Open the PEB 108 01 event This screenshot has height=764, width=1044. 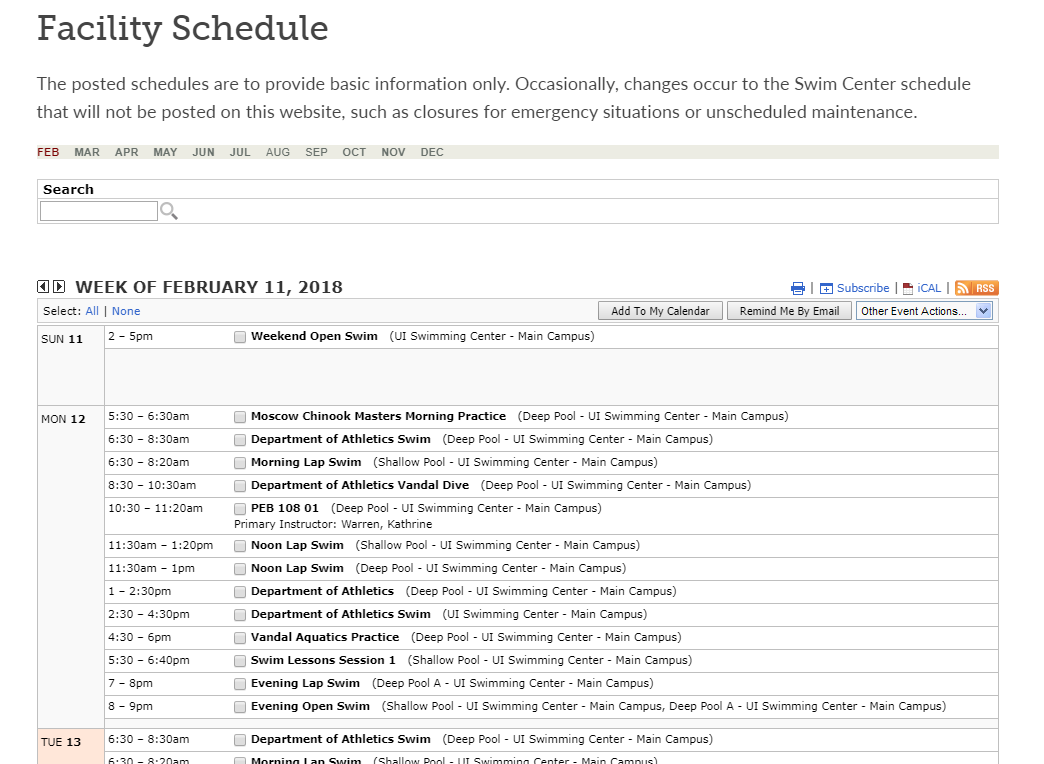tap(285, 508)
